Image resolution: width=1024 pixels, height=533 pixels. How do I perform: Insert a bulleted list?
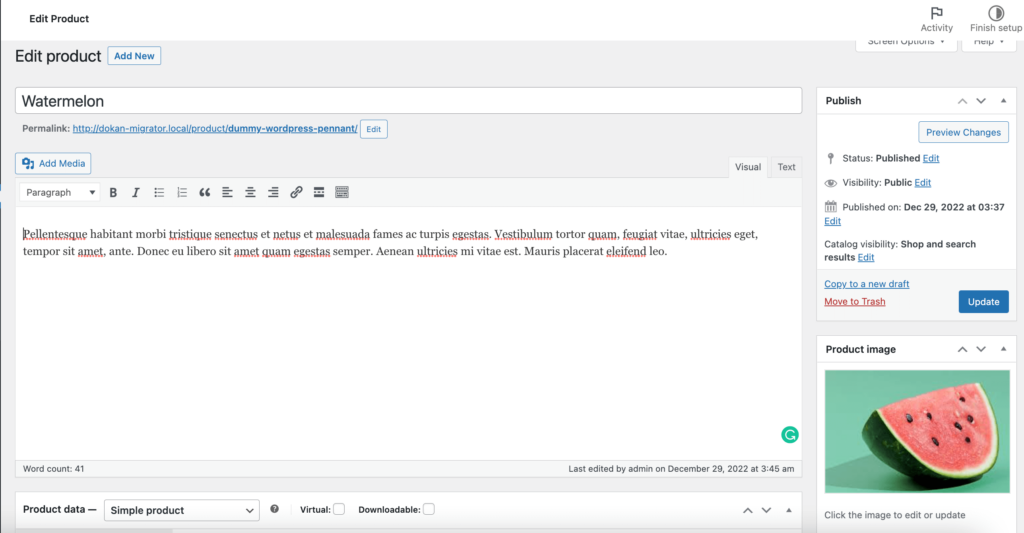click(x=159, y=193)
